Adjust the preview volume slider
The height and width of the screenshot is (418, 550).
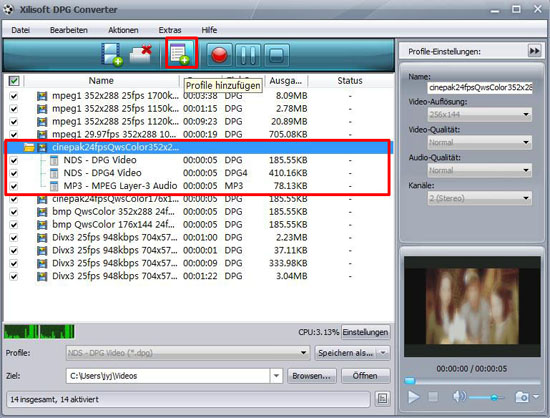point(486,397)
